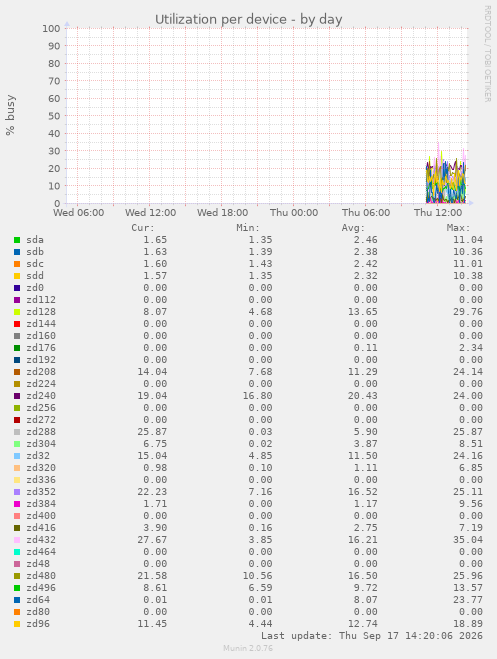497x659 pixels.
Task: Click the 'zd80' device label
Action: point(38,612)
